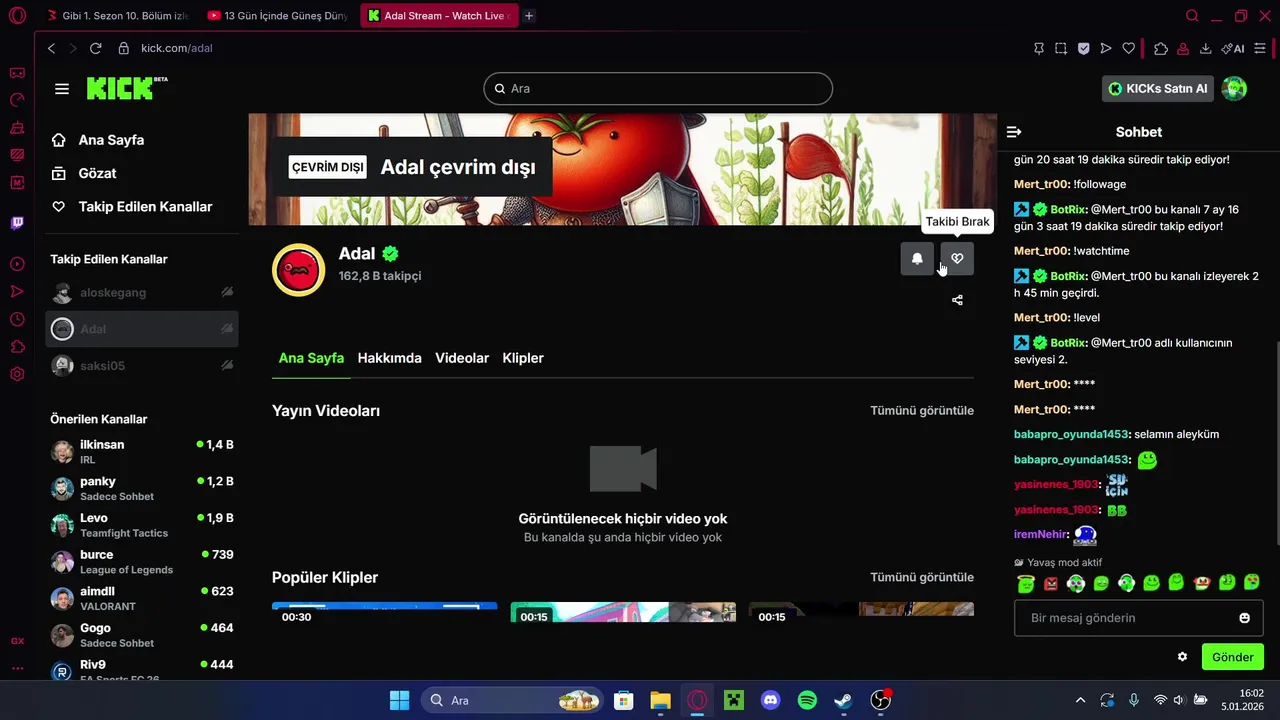Open Opera GX menu logo
Viewport: 1280px width, 720px height.
17,16
